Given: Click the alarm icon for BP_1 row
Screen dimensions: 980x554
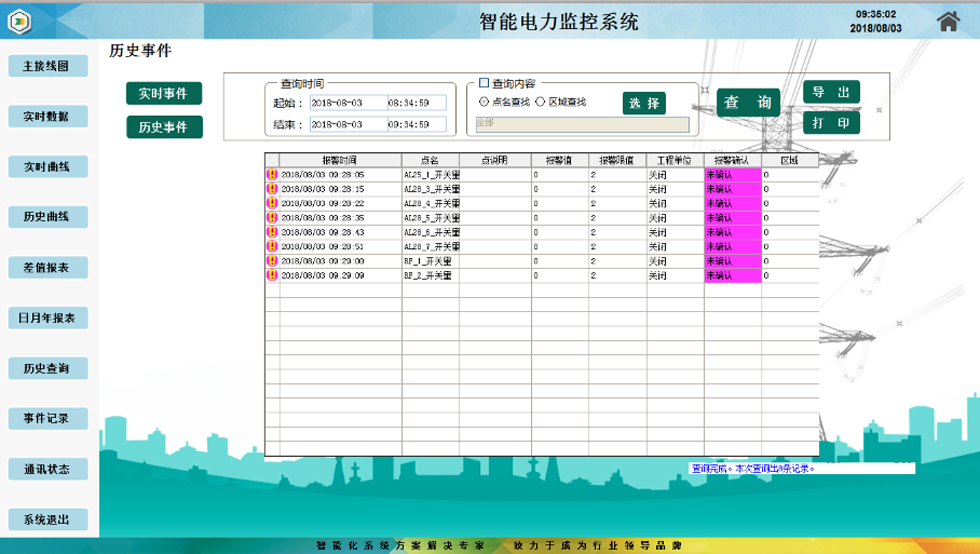Looking at the screenshot, I should click(272, 260).
